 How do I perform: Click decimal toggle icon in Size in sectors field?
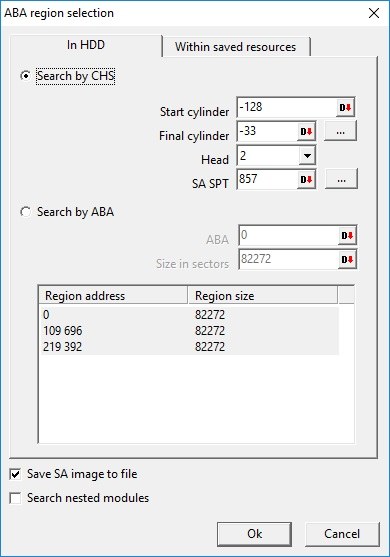(347, 260)
